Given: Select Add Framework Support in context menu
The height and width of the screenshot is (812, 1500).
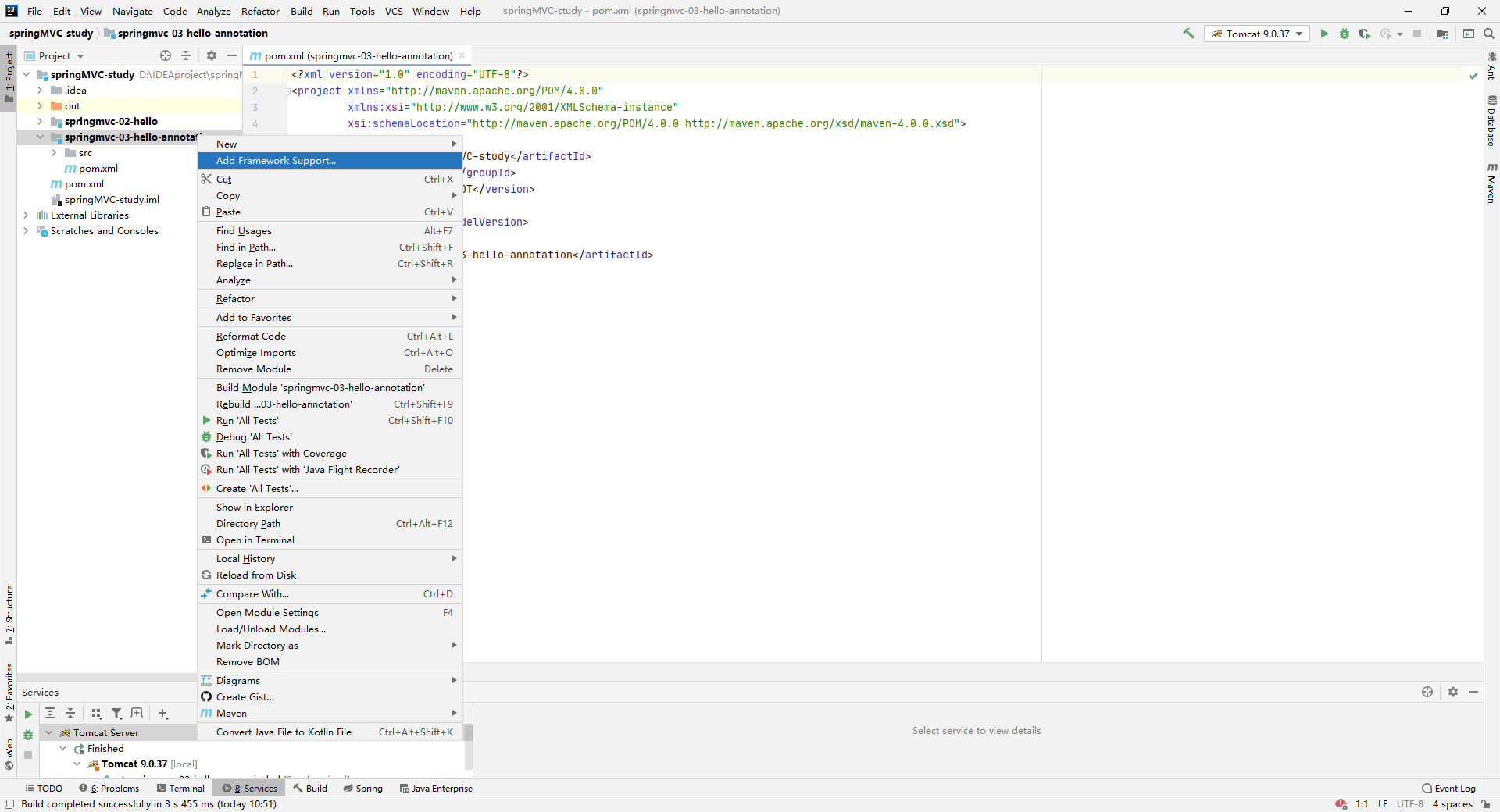Looking at the screenshot, I should [x=330, y=161].
